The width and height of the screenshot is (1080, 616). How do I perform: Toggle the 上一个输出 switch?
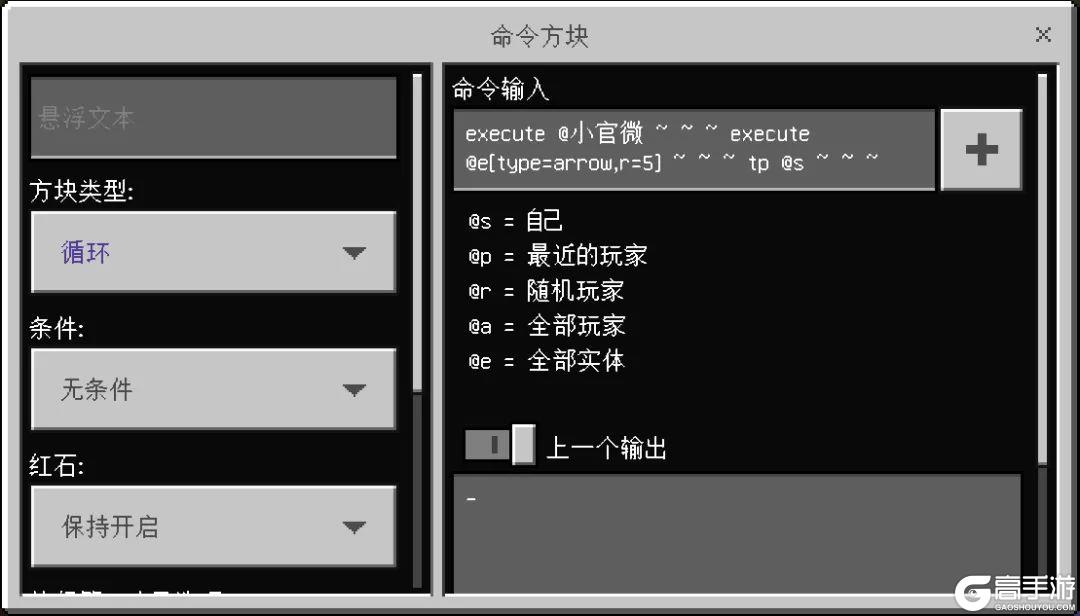tap(500, 445)
